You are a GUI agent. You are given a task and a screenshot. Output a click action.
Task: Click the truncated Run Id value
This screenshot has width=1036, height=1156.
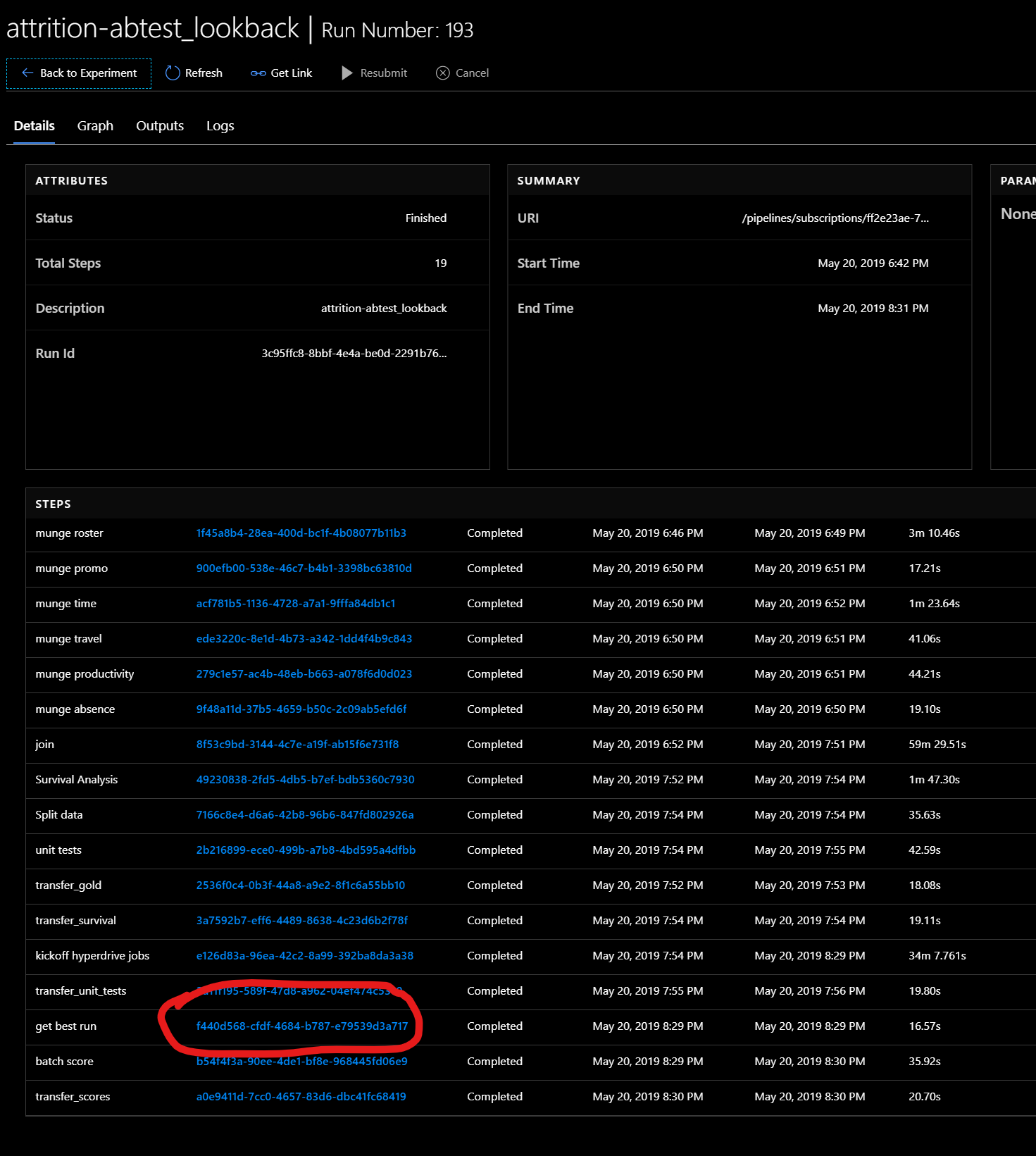click(x=354, y=353)
